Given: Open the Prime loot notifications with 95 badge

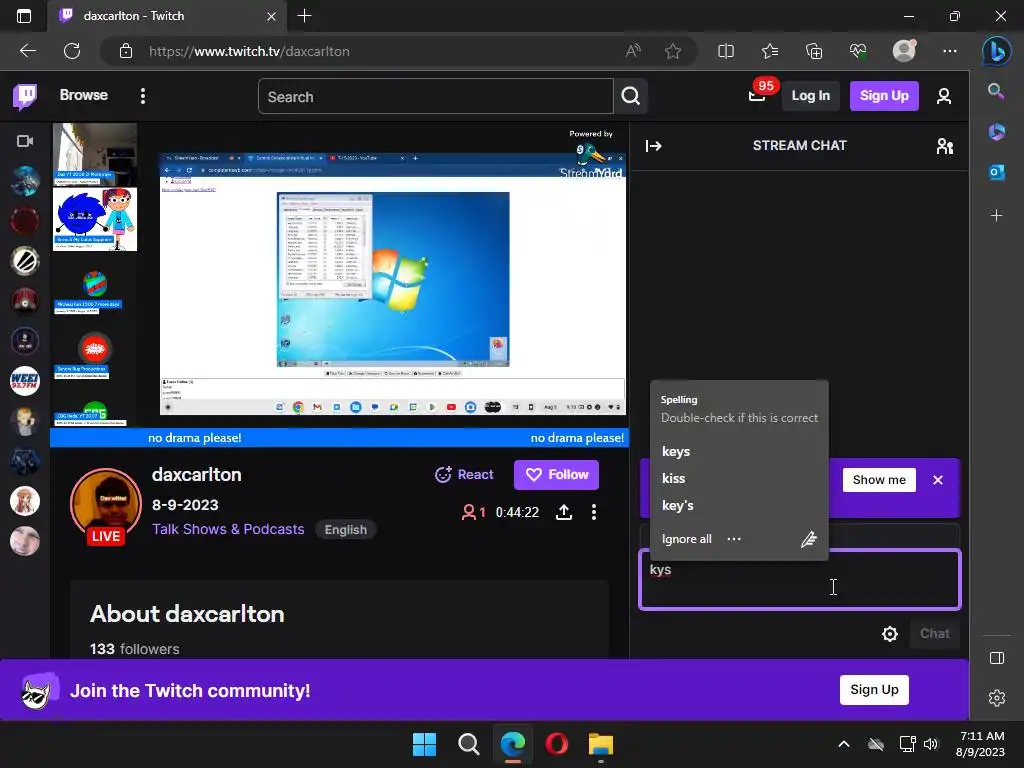Looking at the screenshot, I should click(x=758, y=95).
